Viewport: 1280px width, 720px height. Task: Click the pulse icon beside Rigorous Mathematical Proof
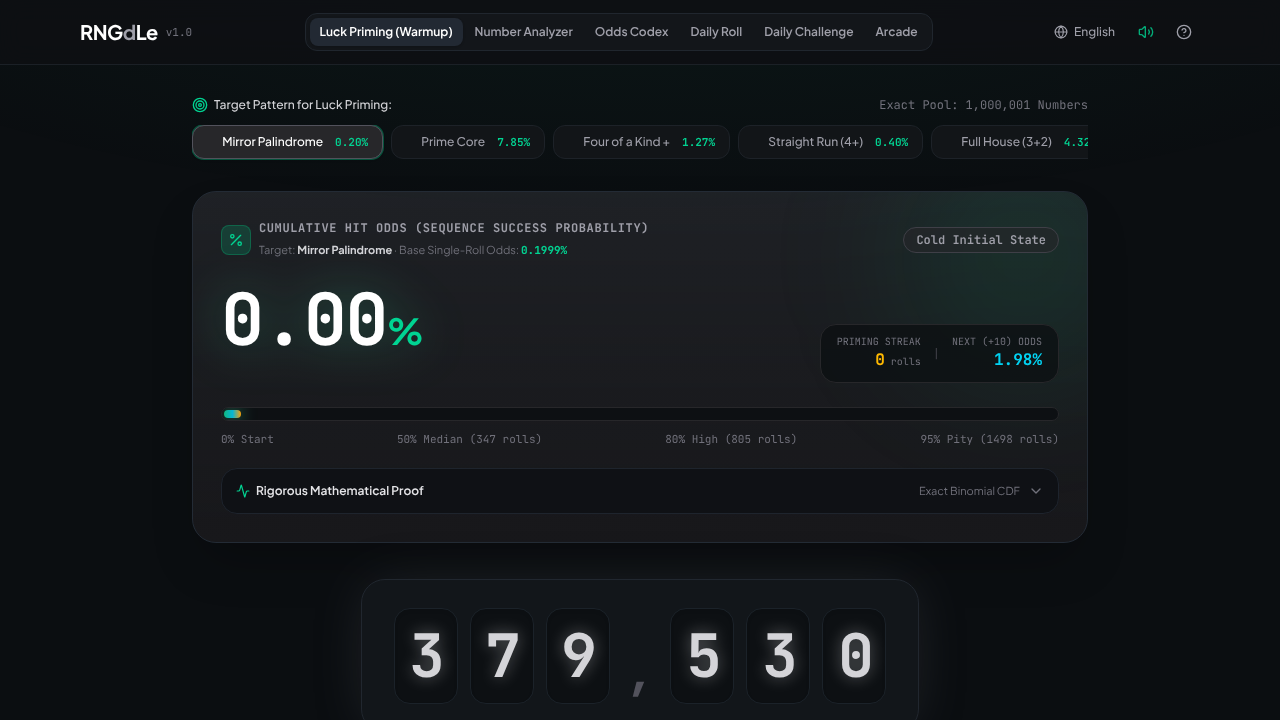tap(243, 491)
